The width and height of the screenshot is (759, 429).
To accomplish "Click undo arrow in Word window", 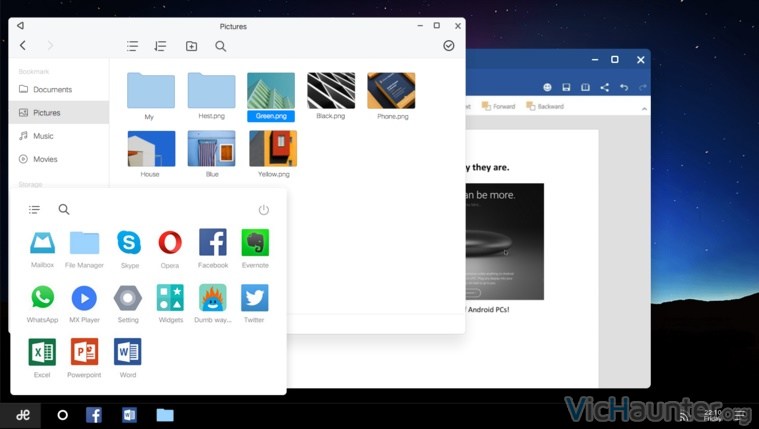I will (x=624, y=87).
